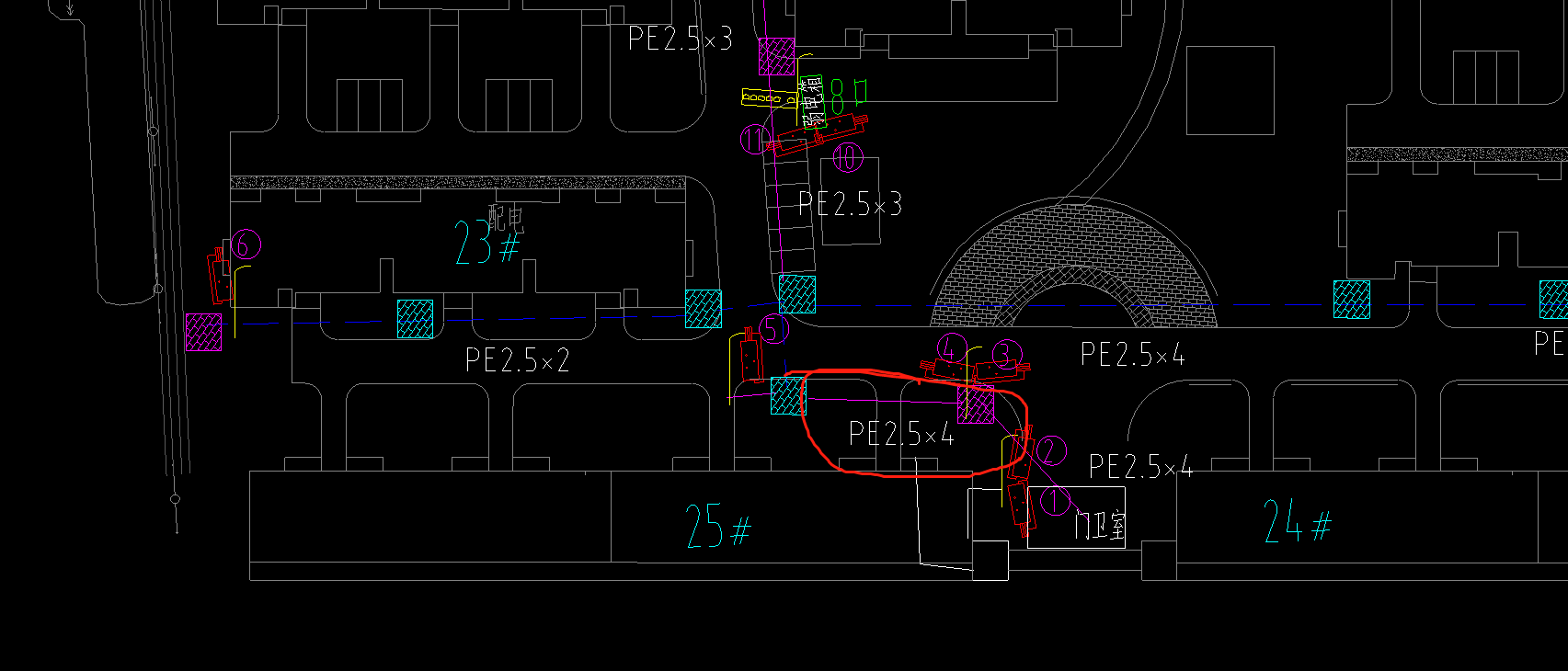Select the magenta hatched box below marker 6
This screenshot has height=671, width=1568.
tap(203, 332)
